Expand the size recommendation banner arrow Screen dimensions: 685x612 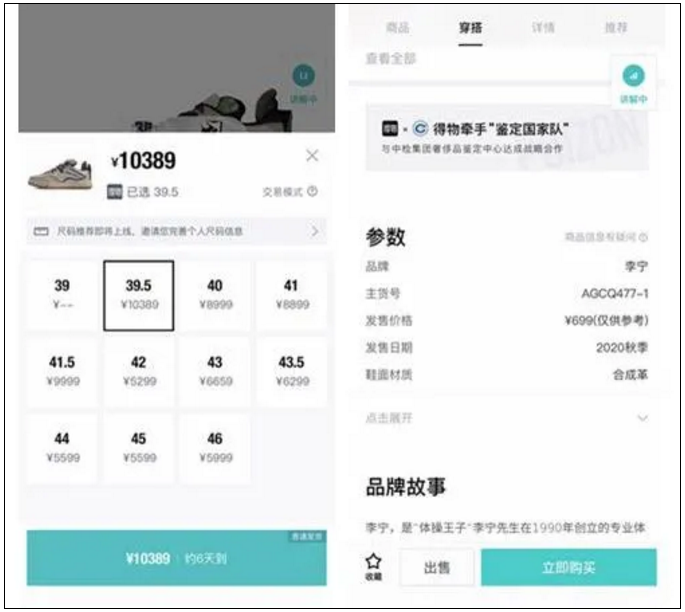(x=315, y=231)
